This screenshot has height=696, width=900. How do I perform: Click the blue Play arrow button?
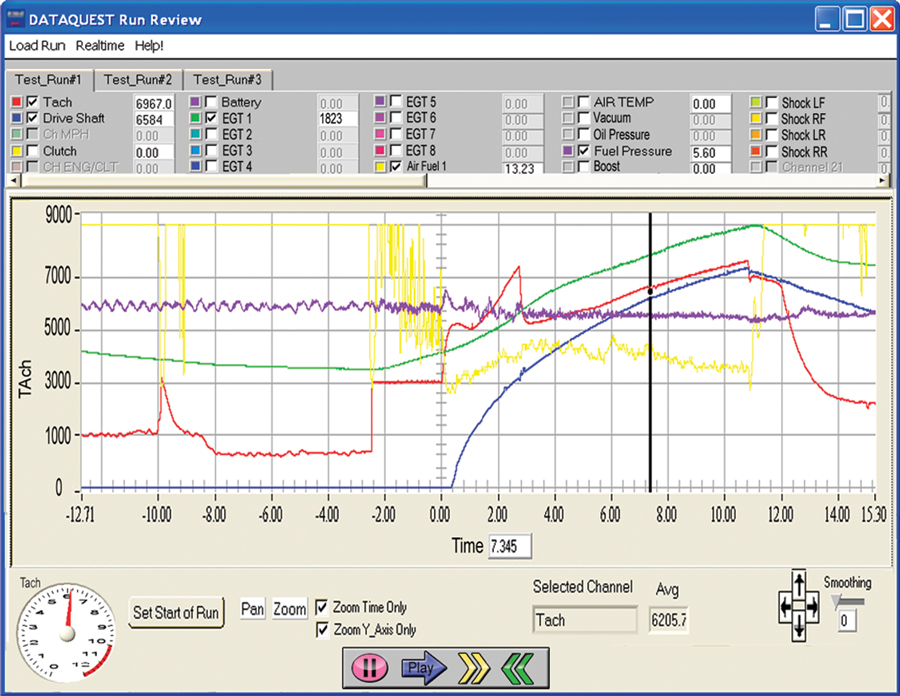424,668
